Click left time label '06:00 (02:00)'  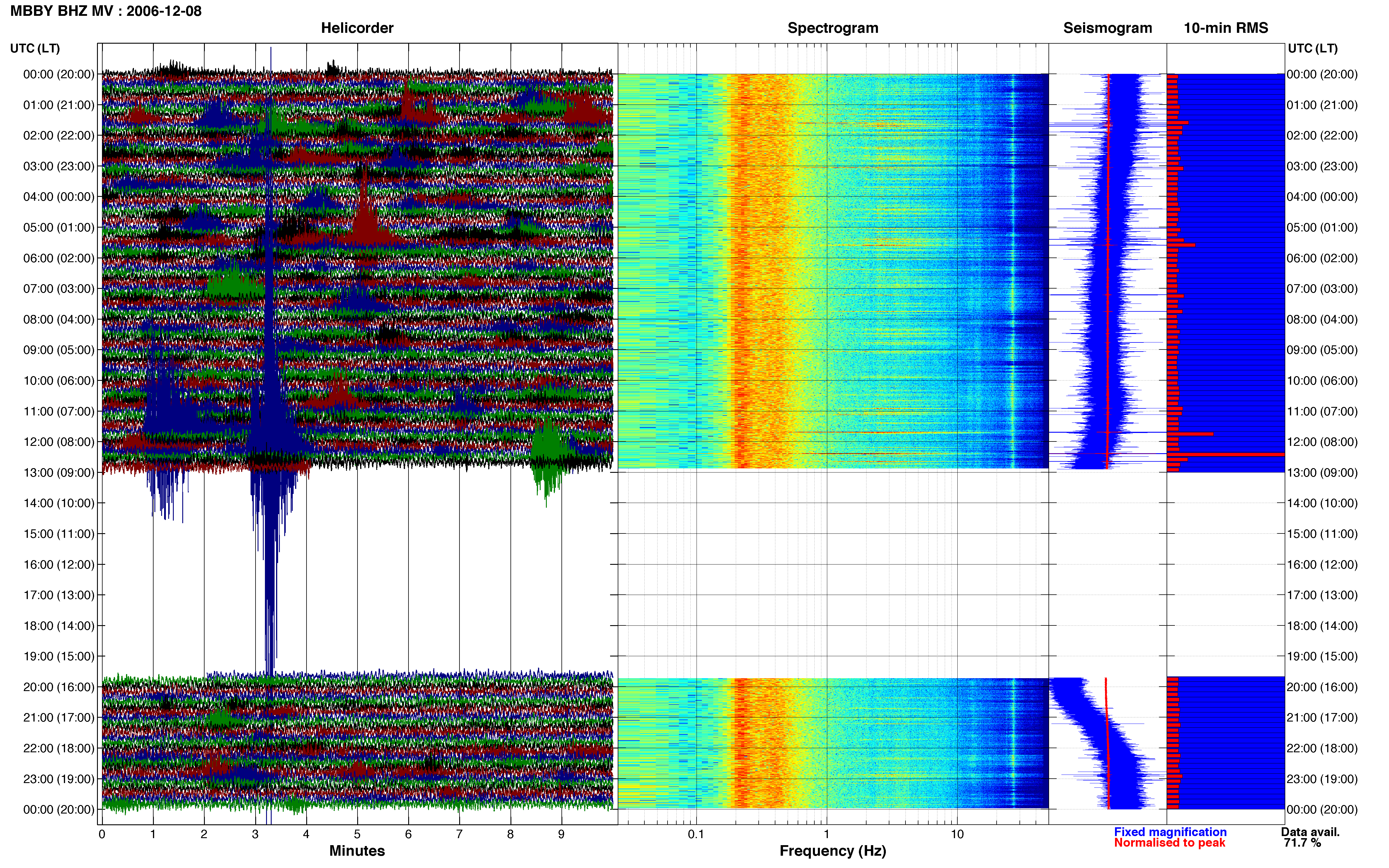(x=59, y=258)
